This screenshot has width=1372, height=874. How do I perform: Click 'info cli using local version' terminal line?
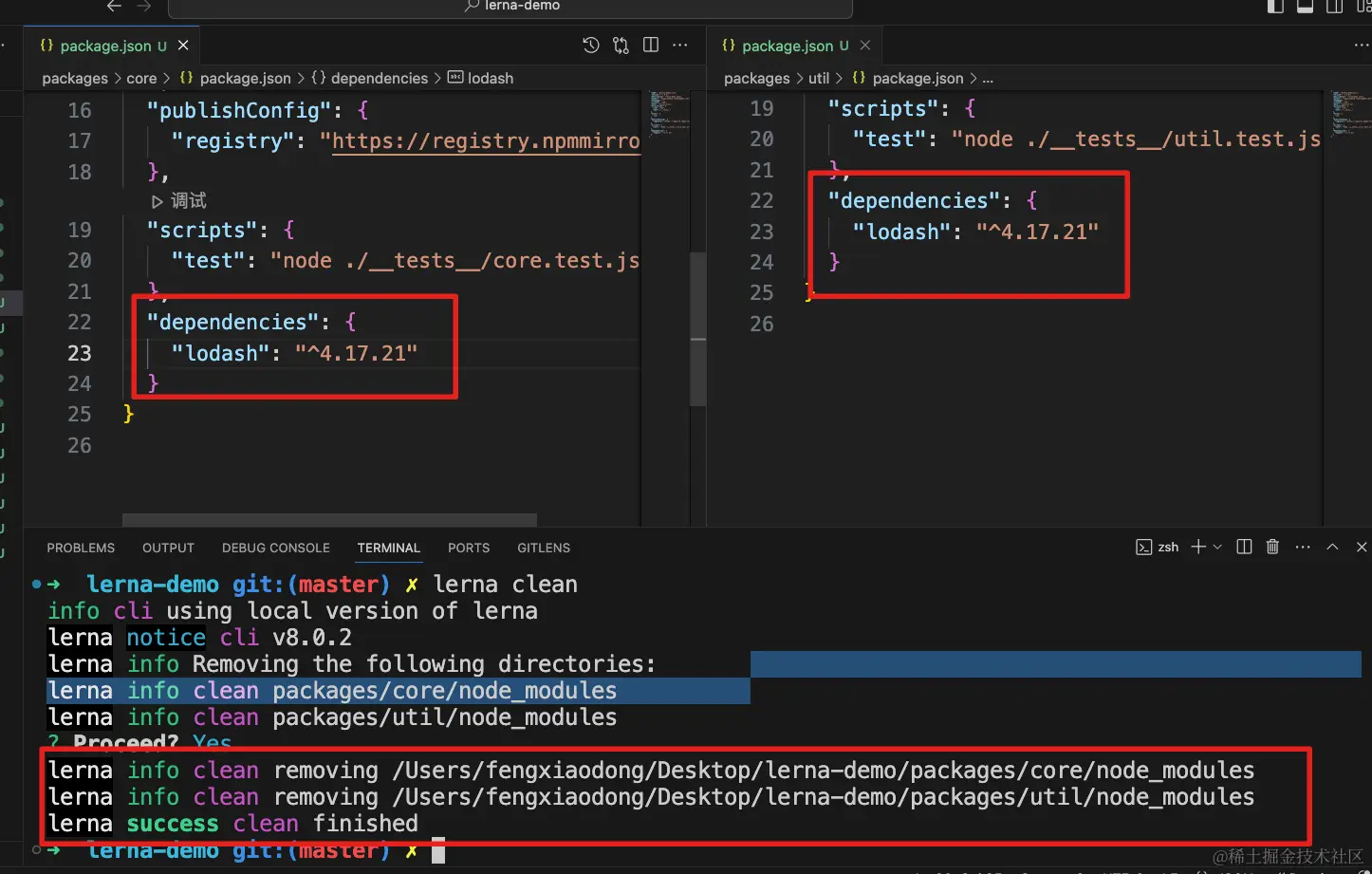pyautogui.click(x=292, y=611)
